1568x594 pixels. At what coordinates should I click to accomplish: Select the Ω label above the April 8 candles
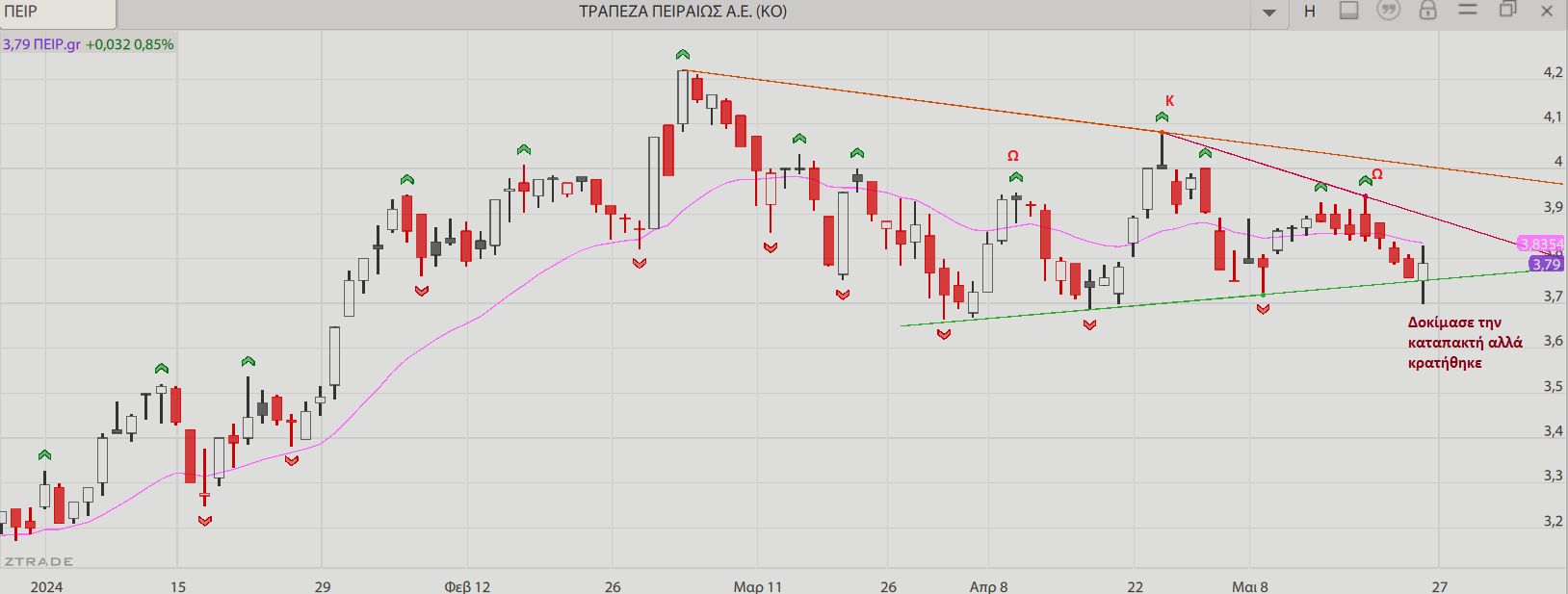[1013, 156]
